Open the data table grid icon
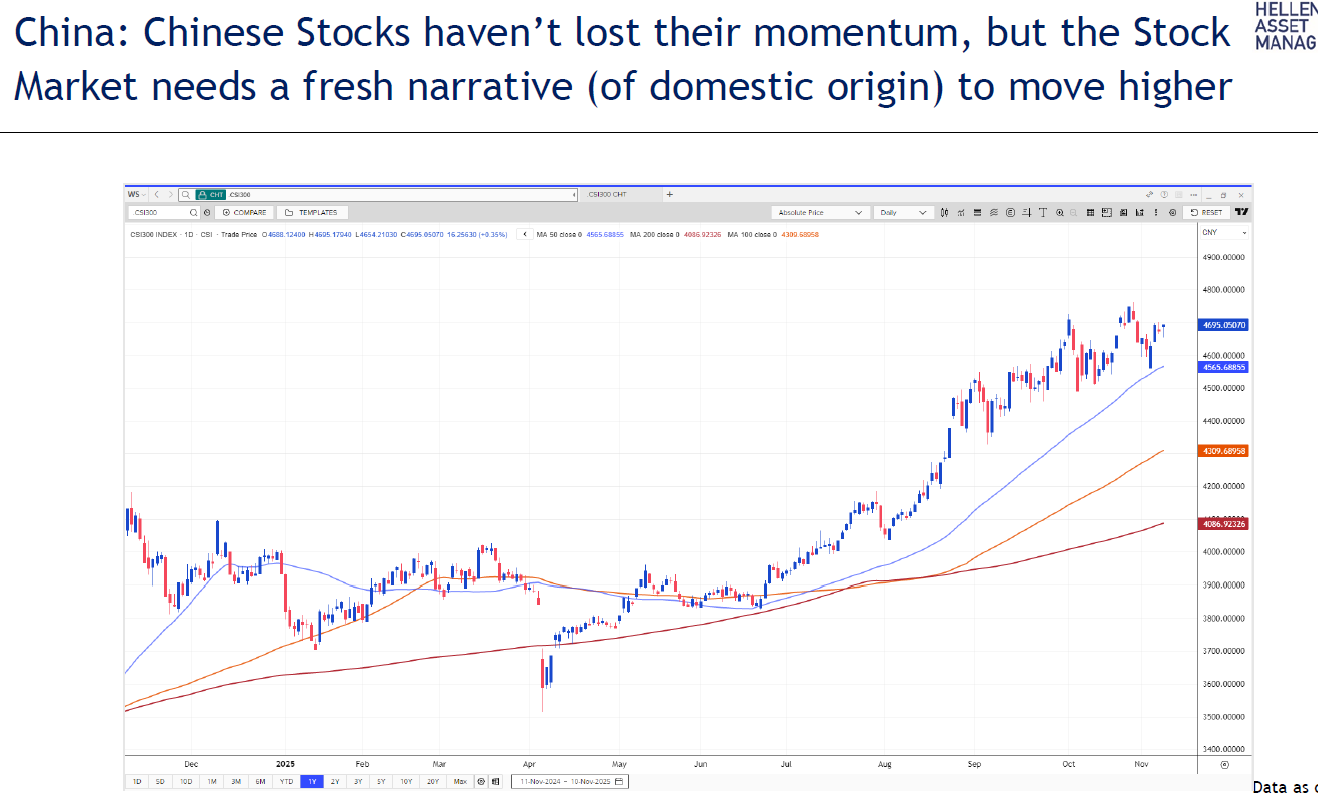This screenshot has height=807, width=1318. coord(1091,213)
